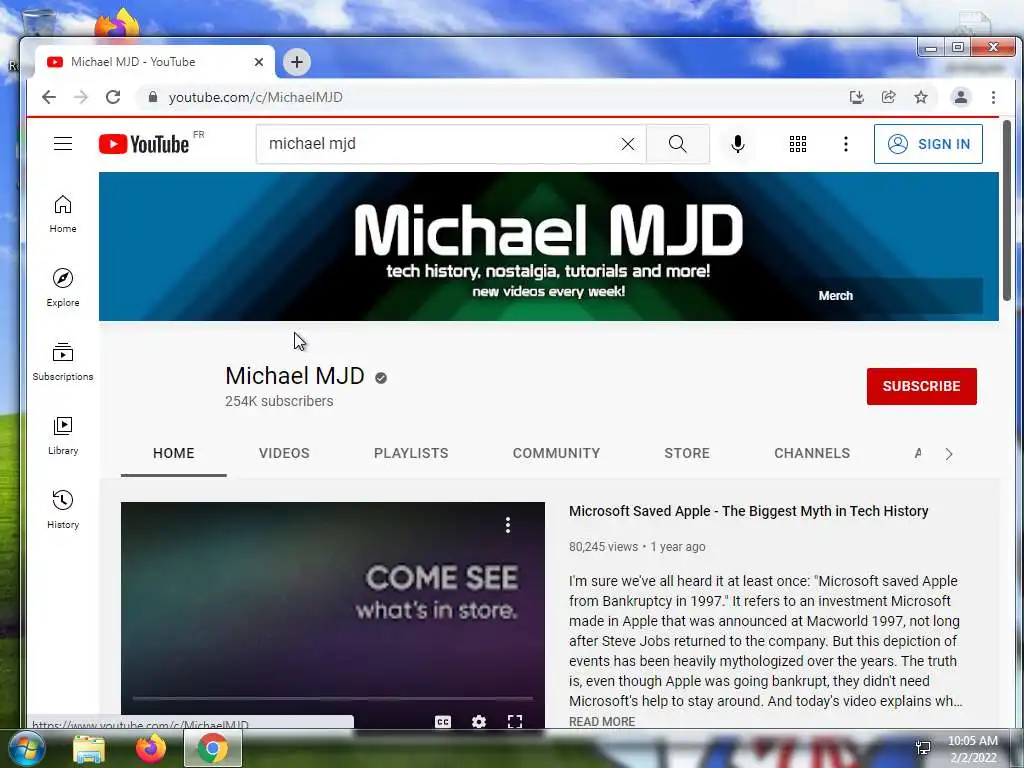1024x768 pixels.
Task: Install app via address bar icon
Action: [x=857, y=97]
